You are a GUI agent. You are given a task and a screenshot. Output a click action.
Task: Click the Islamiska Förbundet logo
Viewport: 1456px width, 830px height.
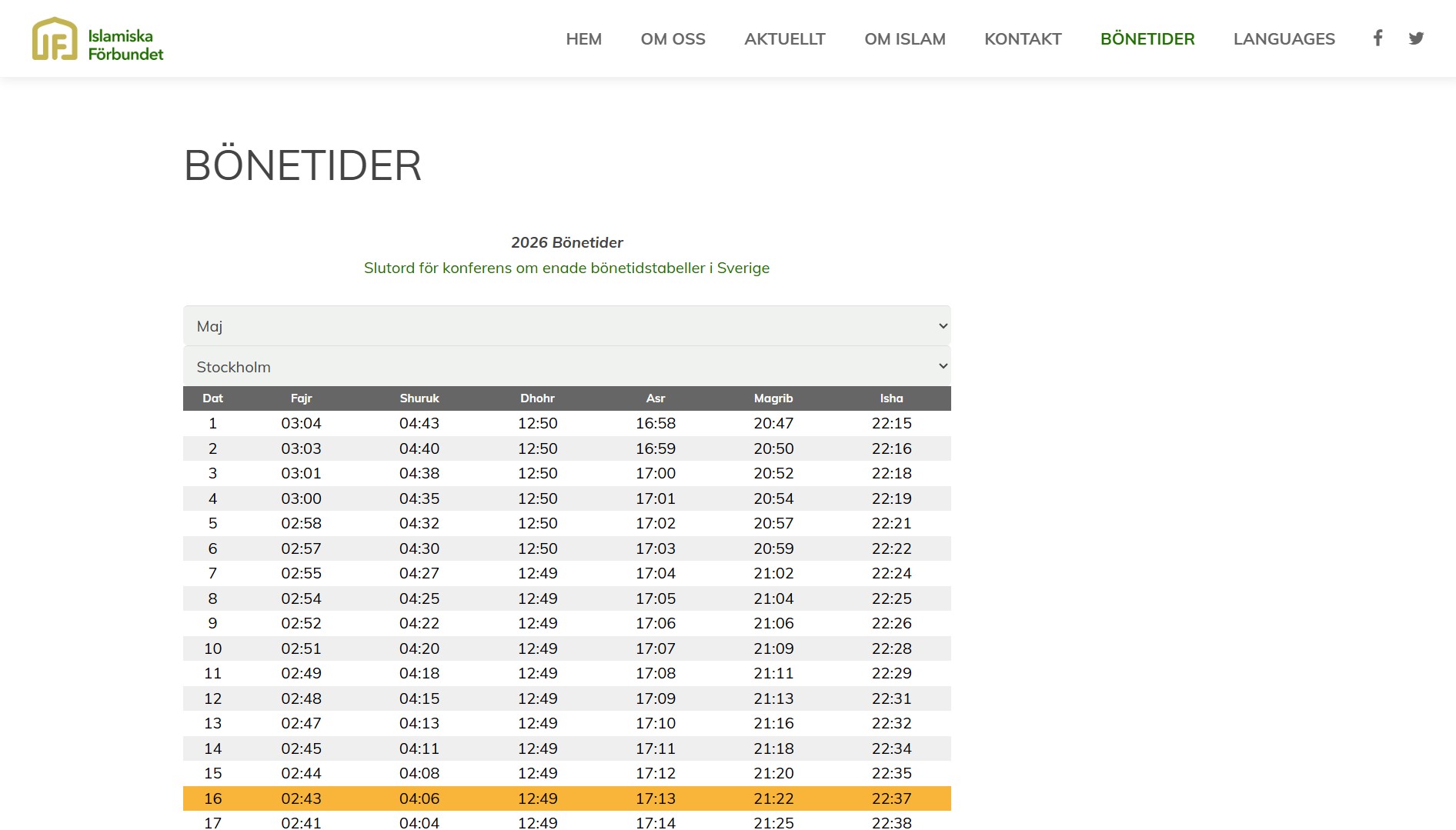[98, 38]
